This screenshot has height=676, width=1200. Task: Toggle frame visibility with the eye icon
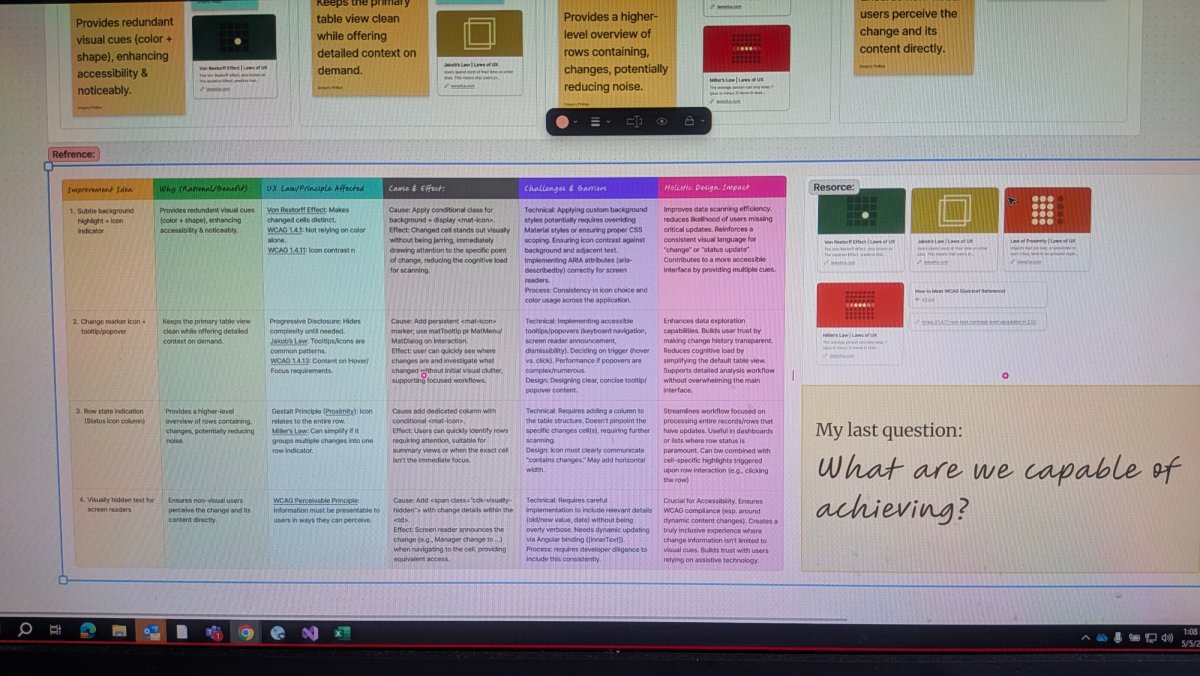coord(662,122)
